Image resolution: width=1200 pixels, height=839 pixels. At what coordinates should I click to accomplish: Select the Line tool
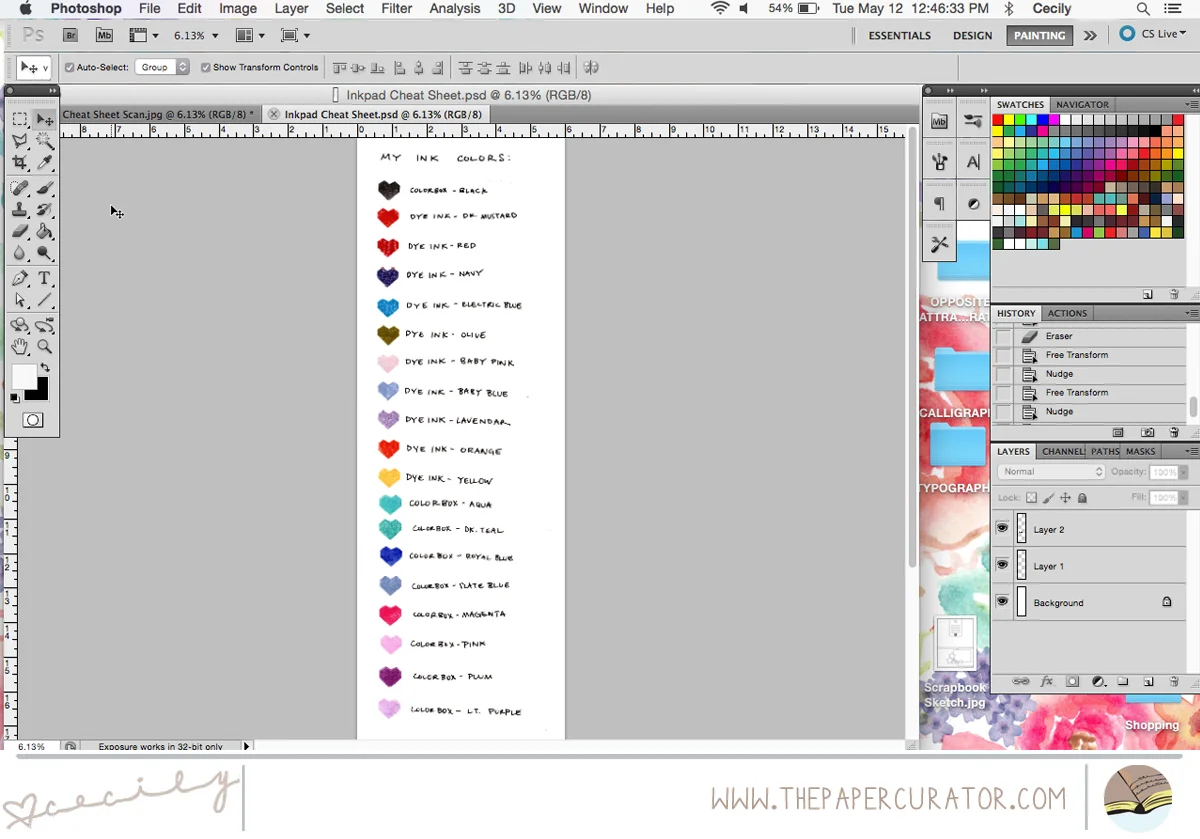(x=44, y=300)
